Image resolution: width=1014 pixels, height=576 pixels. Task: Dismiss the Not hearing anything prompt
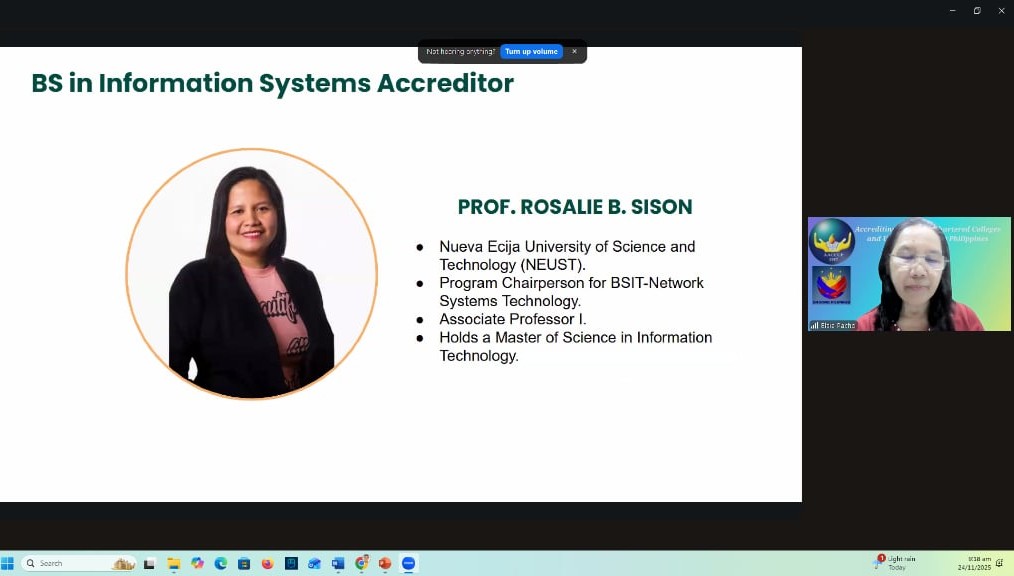tap(574, 52)
